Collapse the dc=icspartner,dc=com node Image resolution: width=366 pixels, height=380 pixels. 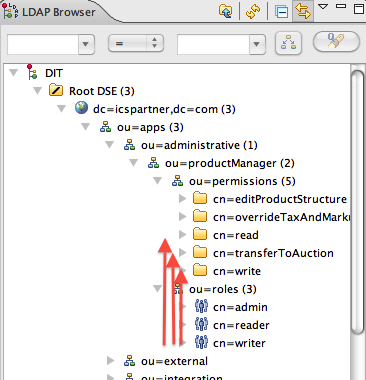(61, 109)
